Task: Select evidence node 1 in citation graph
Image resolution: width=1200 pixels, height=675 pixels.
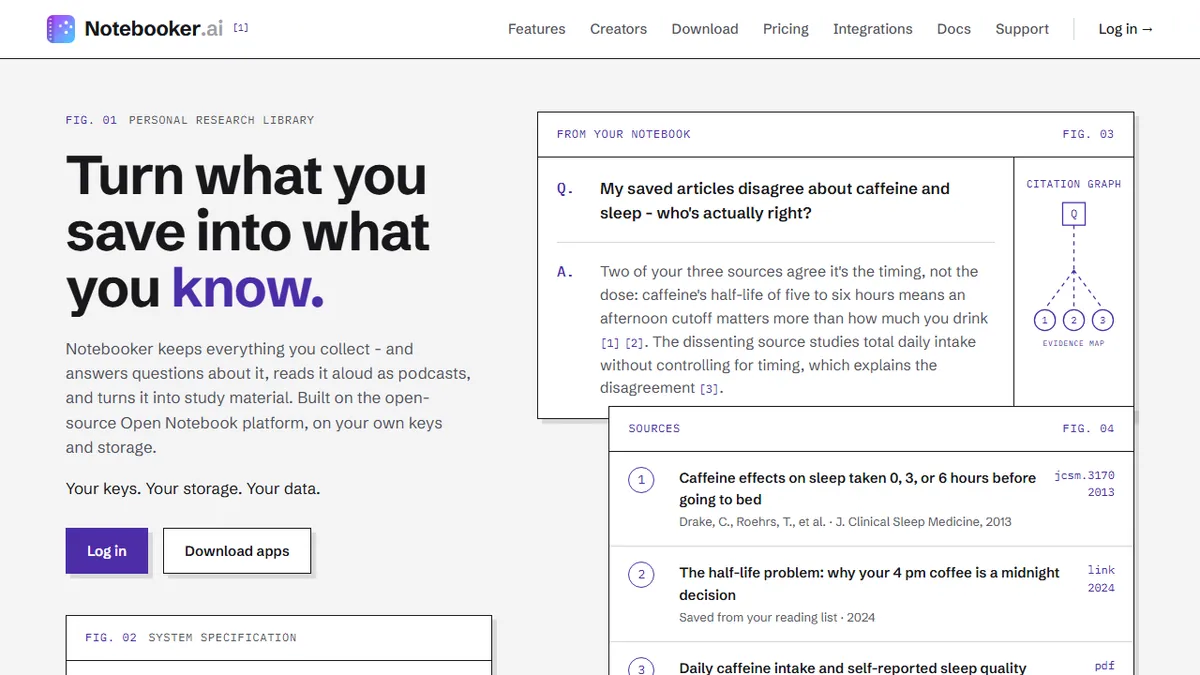Action: point(1045,320)
